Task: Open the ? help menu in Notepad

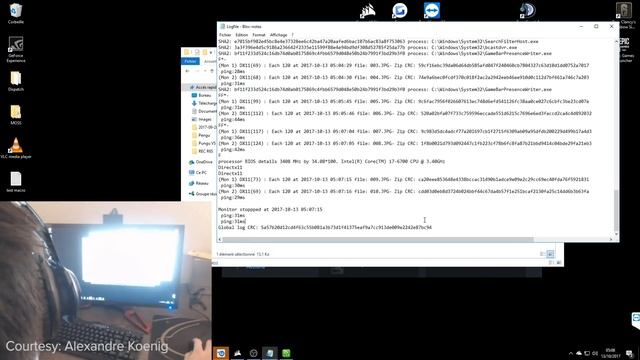Action: pyautogui.click(x=292, y=35)
